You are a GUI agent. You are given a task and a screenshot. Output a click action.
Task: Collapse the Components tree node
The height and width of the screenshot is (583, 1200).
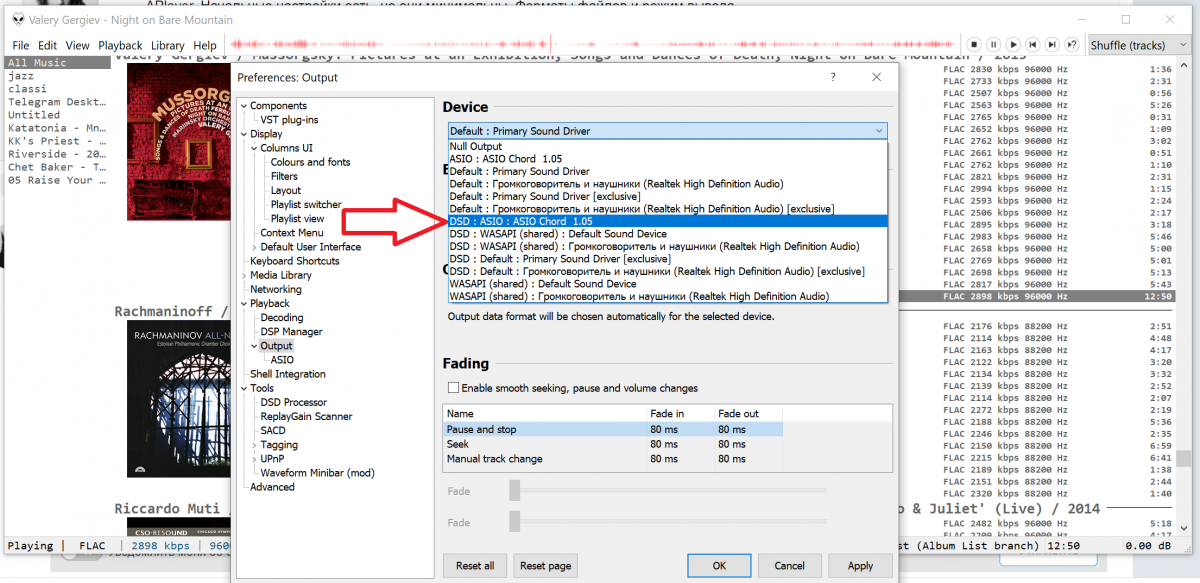pos(244,106)
